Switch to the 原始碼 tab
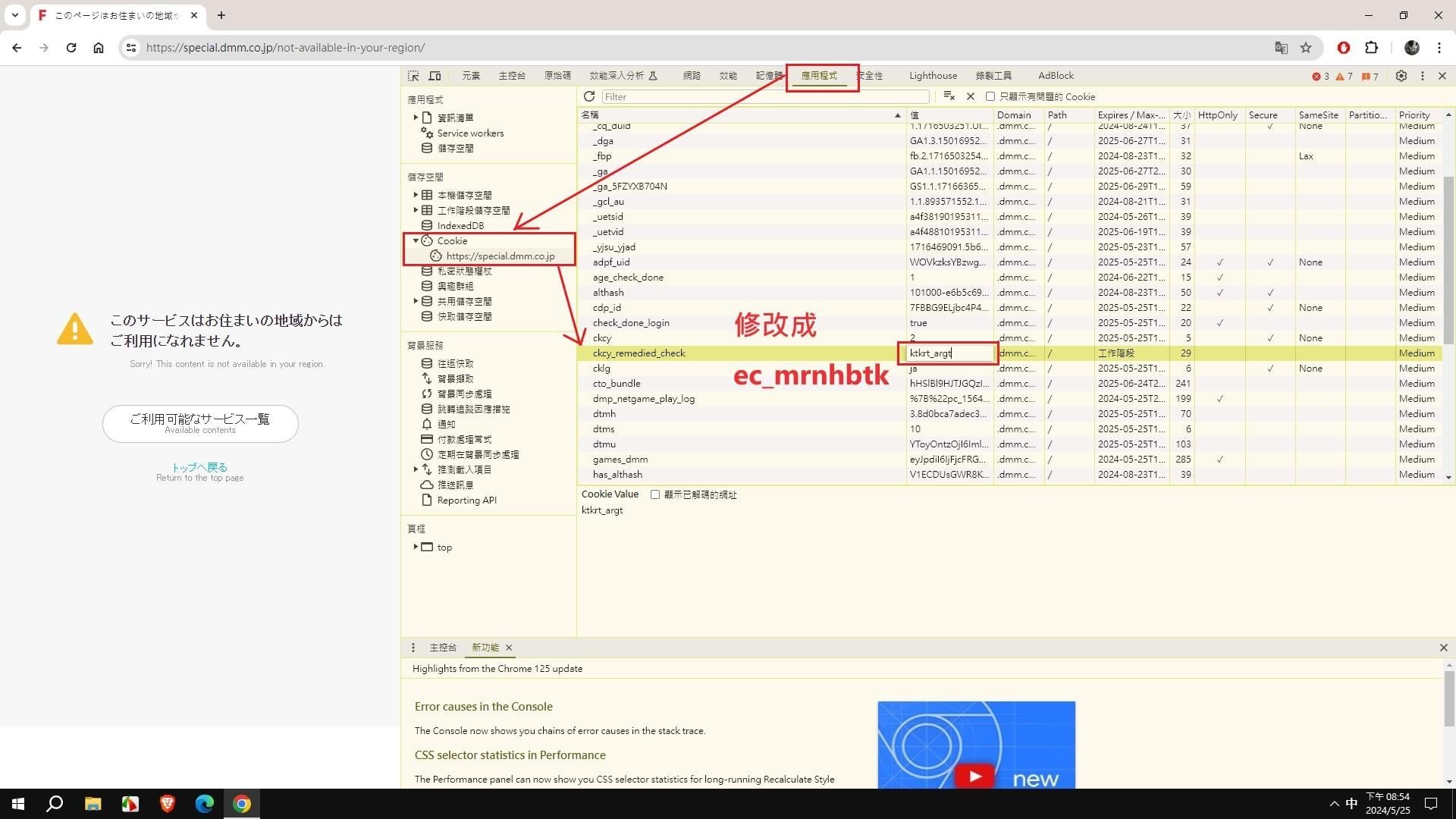Image resolution: width=1456 pixels, height=819 pixels. pos(557,76)
